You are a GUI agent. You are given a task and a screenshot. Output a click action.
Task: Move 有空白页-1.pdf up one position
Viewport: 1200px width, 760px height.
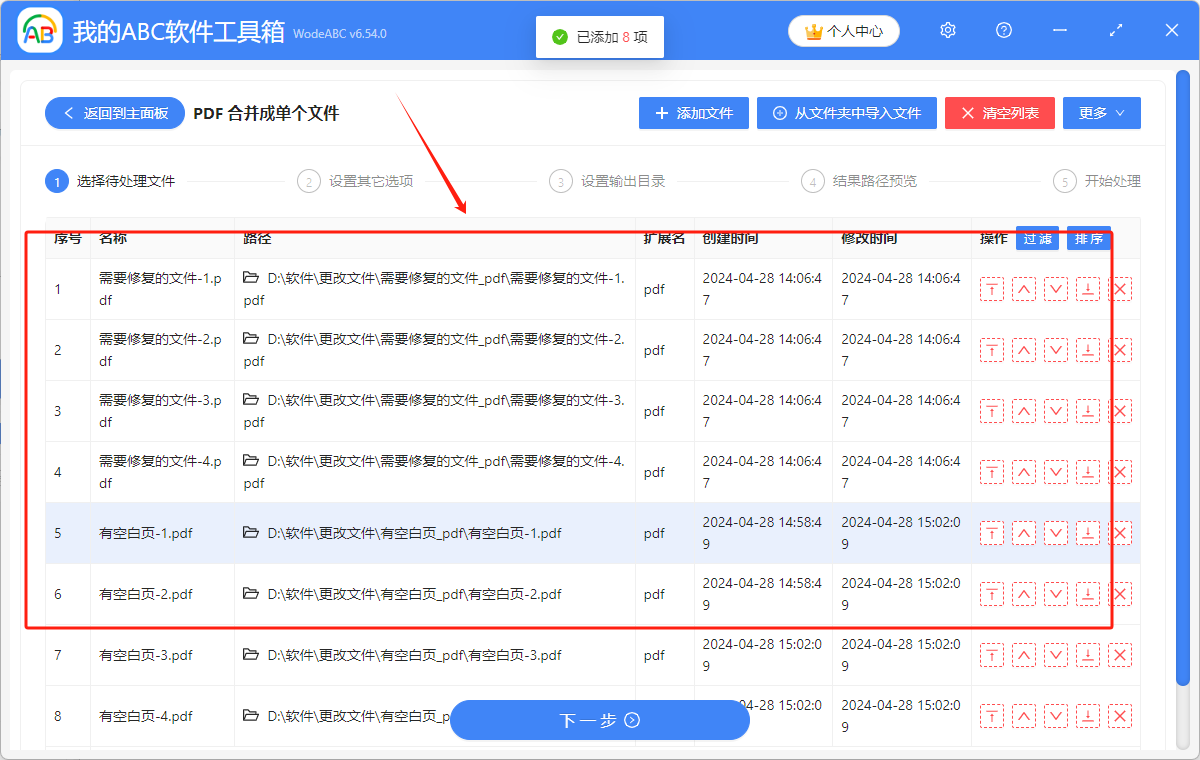[1023, 533]
